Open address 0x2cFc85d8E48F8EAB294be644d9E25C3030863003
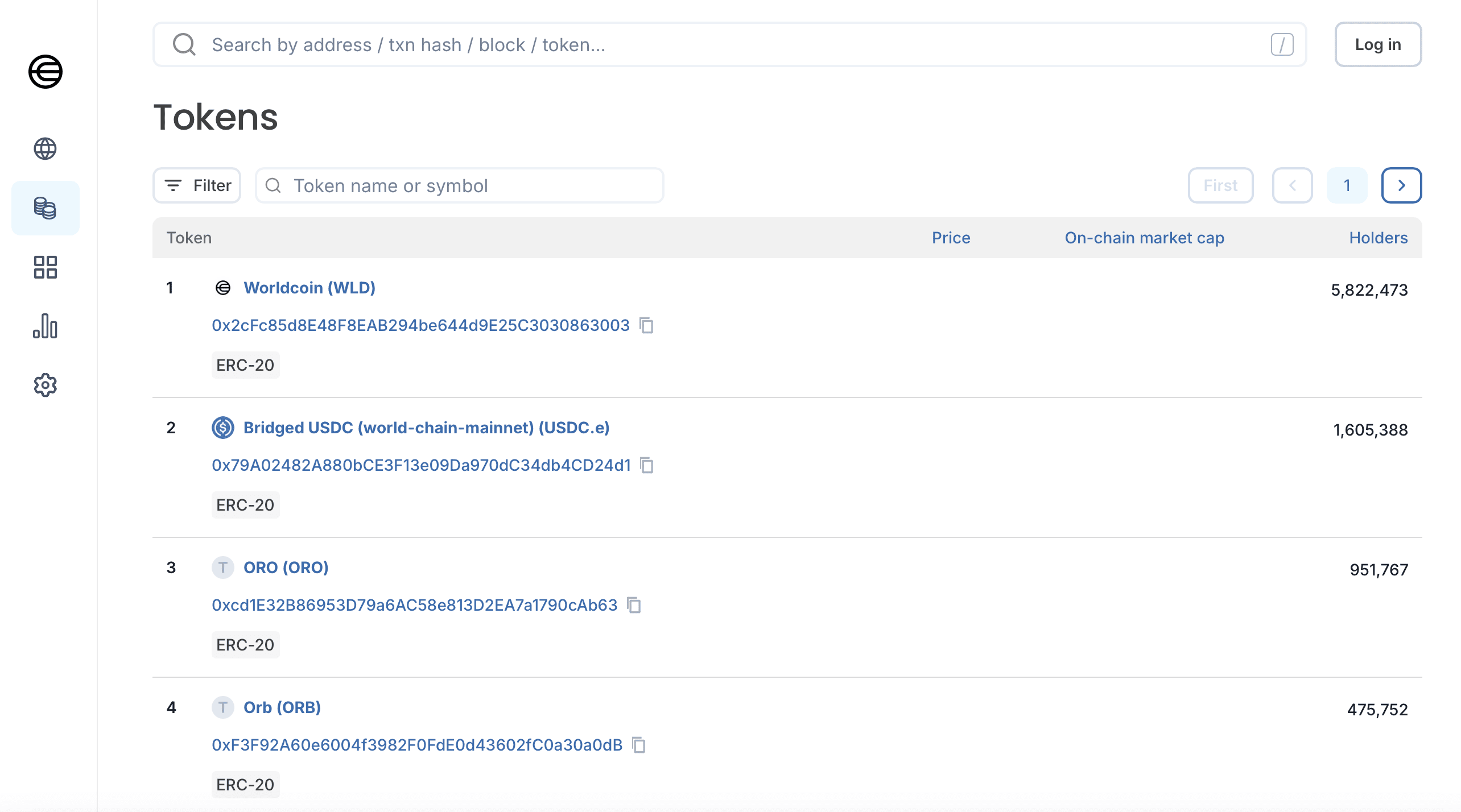The image size is (1461, 812). 421,325
